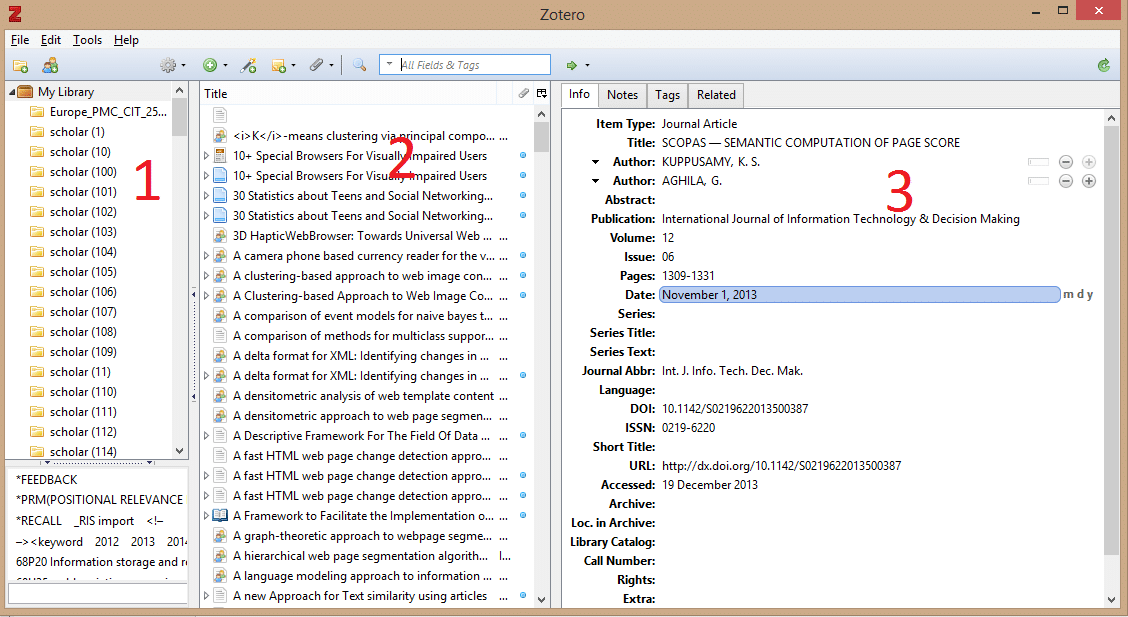Click the green New Item button

pos(211,66)
